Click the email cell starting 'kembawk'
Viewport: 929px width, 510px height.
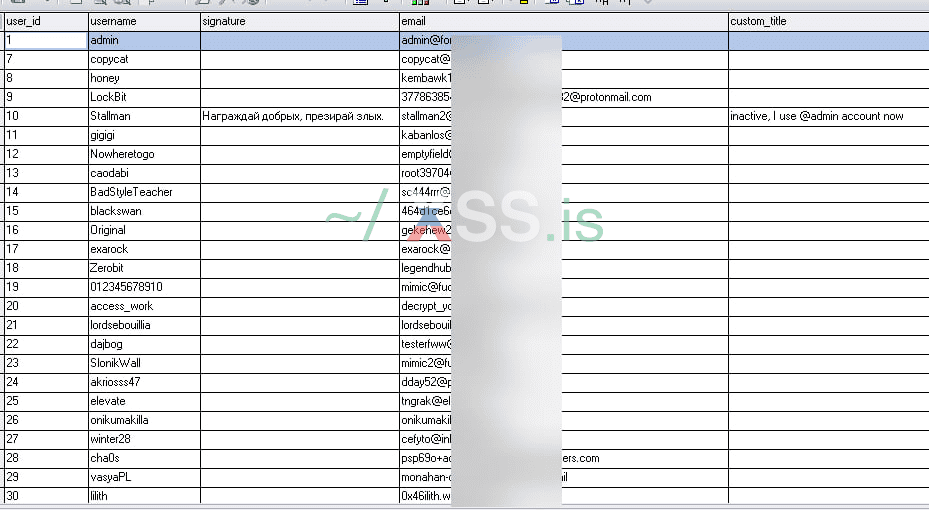(564, 78)
